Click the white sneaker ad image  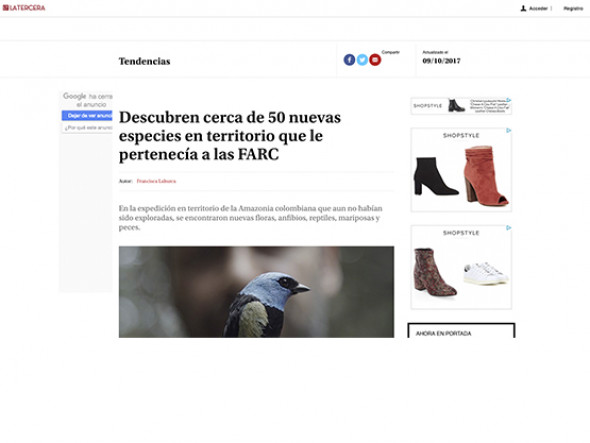(x=485, y=273)
